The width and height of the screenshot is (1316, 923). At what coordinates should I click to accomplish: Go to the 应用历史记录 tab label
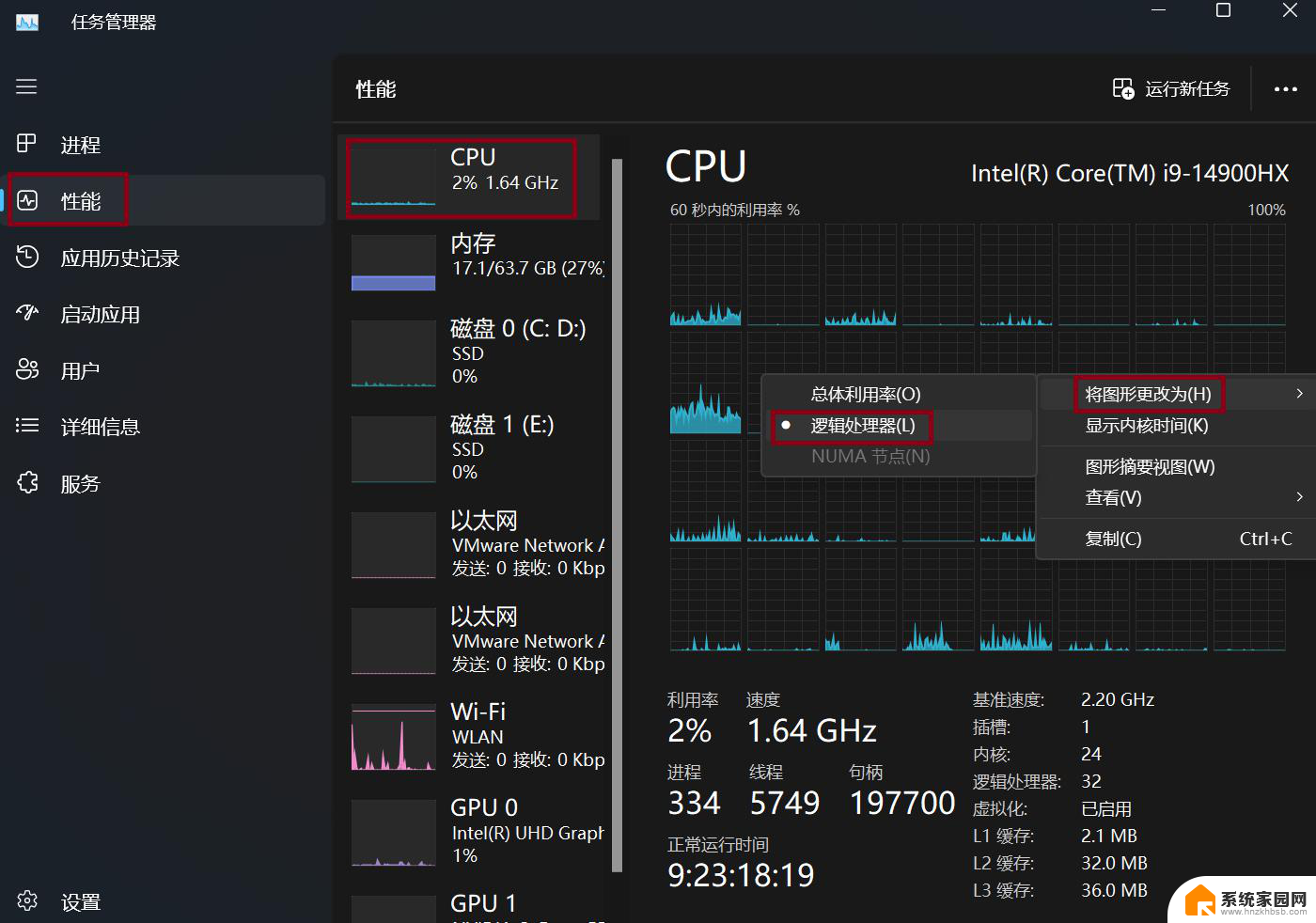pyautogui.click(x=120, y=258)
